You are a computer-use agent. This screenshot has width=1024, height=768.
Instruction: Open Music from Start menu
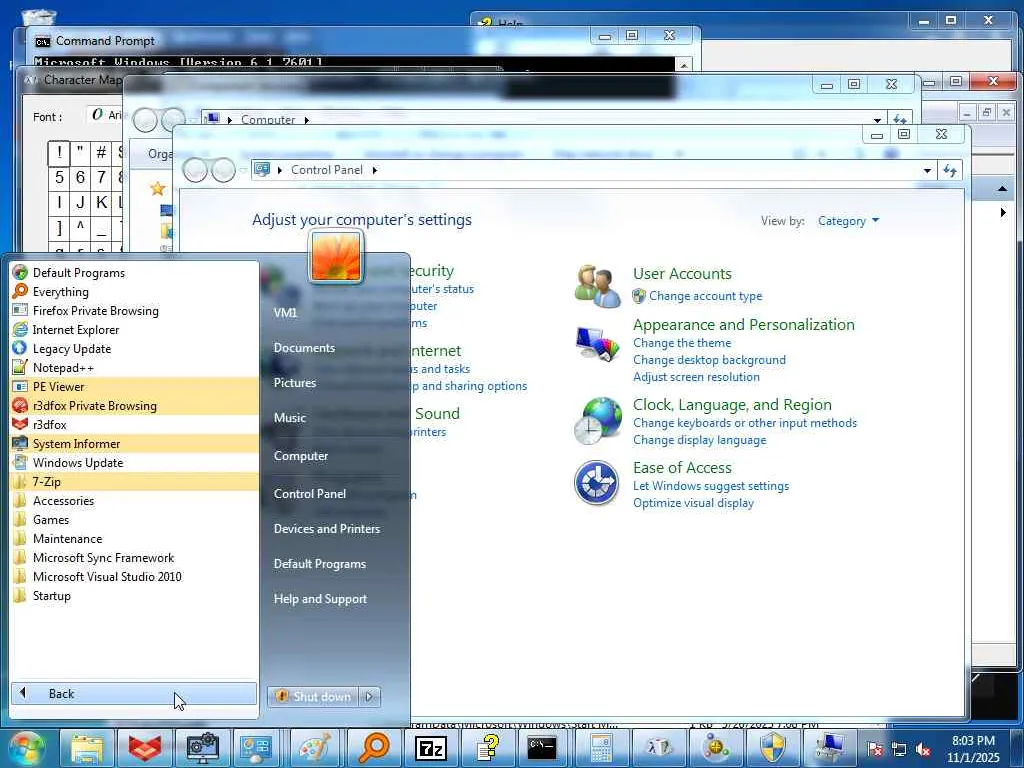point(290,418)
